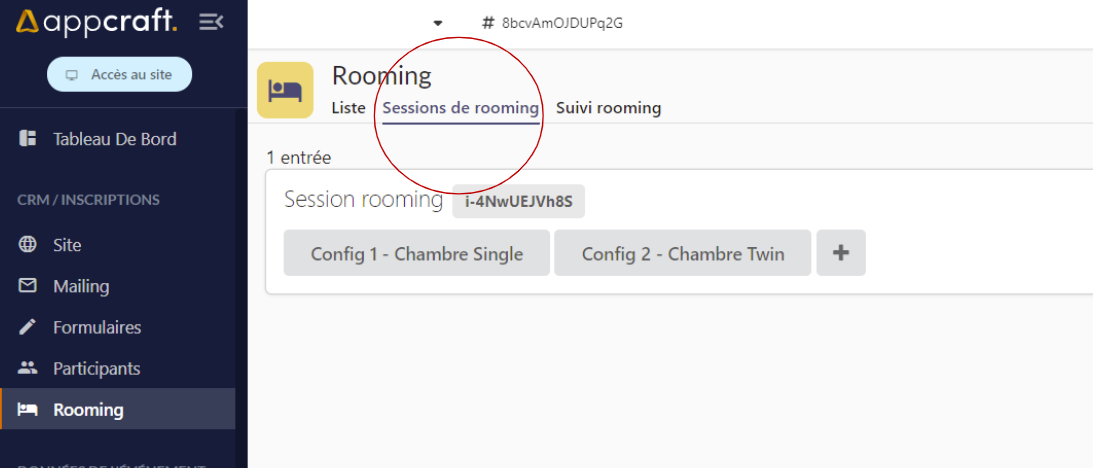
Task: Open the Suivi rooming tab
Action: [608, 108]
